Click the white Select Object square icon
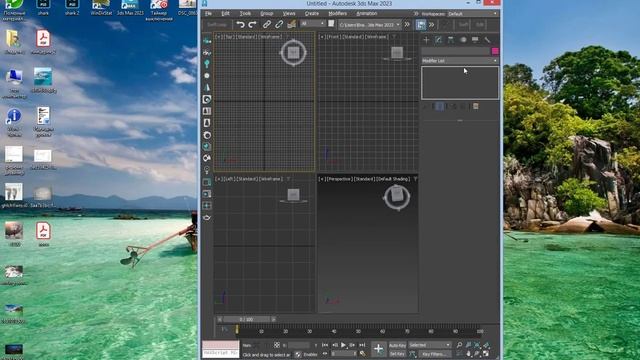 [331, 24]
